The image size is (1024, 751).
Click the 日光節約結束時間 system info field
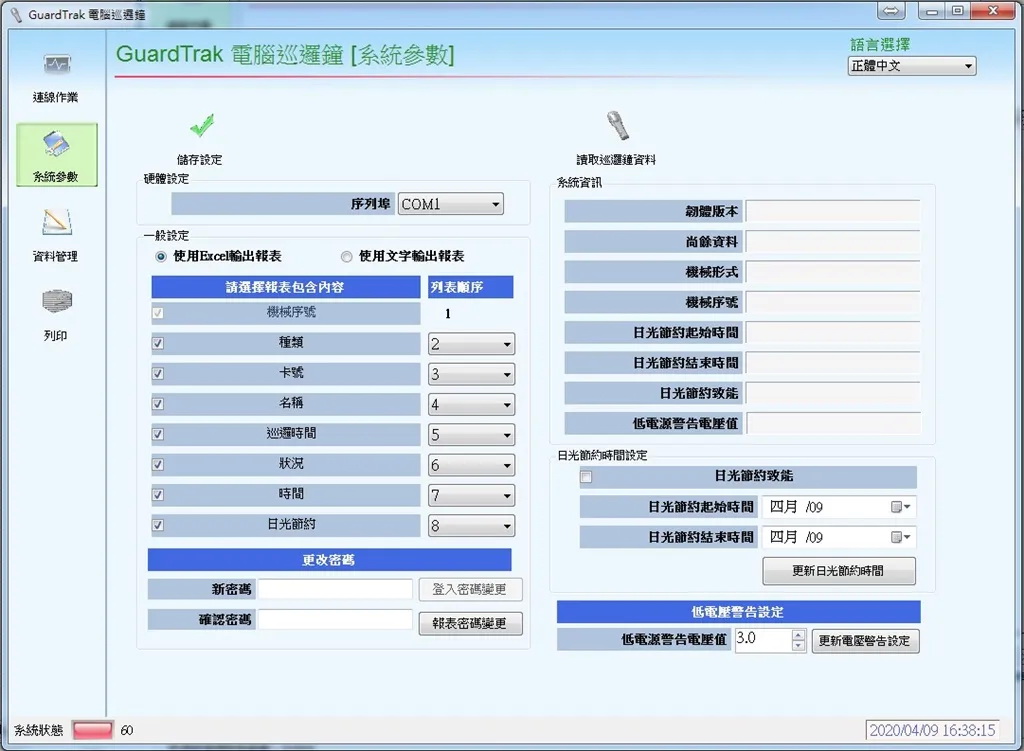(833, 363)
